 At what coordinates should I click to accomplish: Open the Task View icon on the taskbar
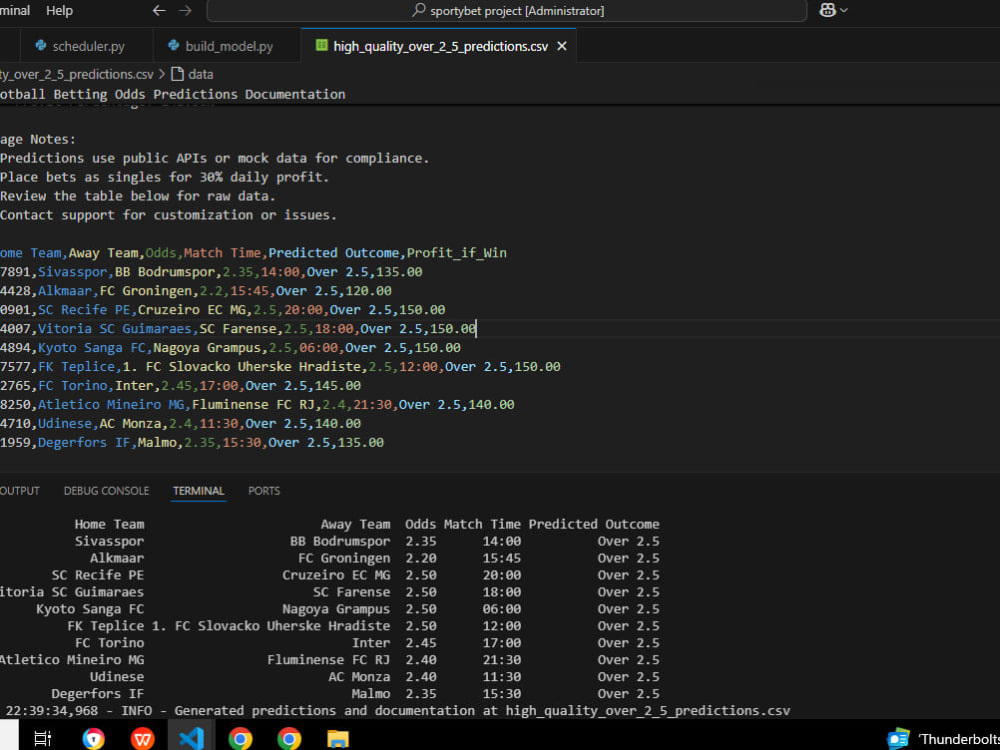(42, 739)
